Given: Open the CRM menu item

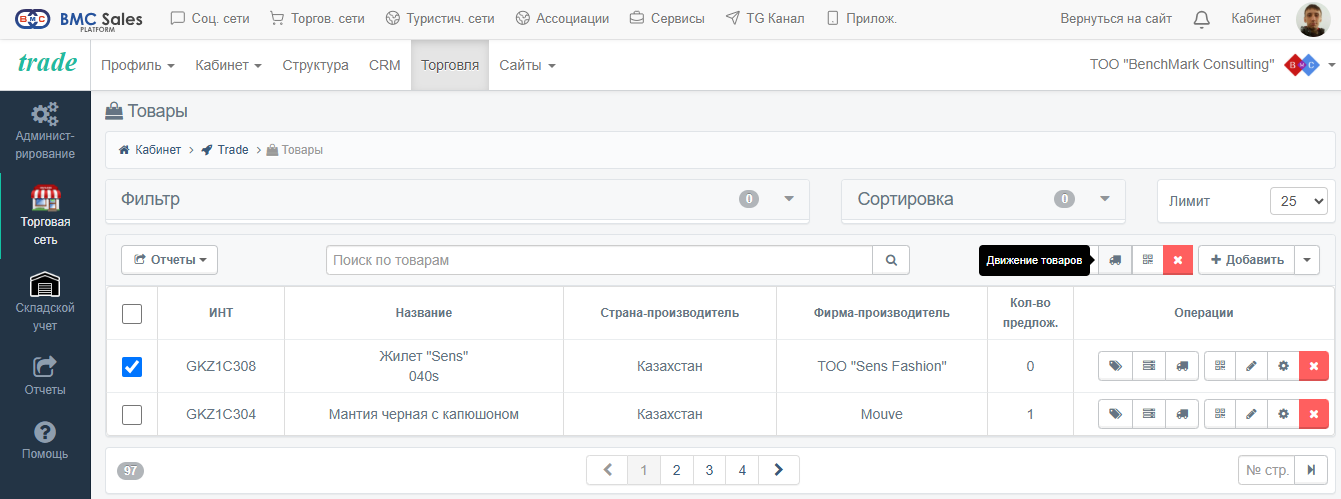Looking at the screenshot, I should coord(385,65).
